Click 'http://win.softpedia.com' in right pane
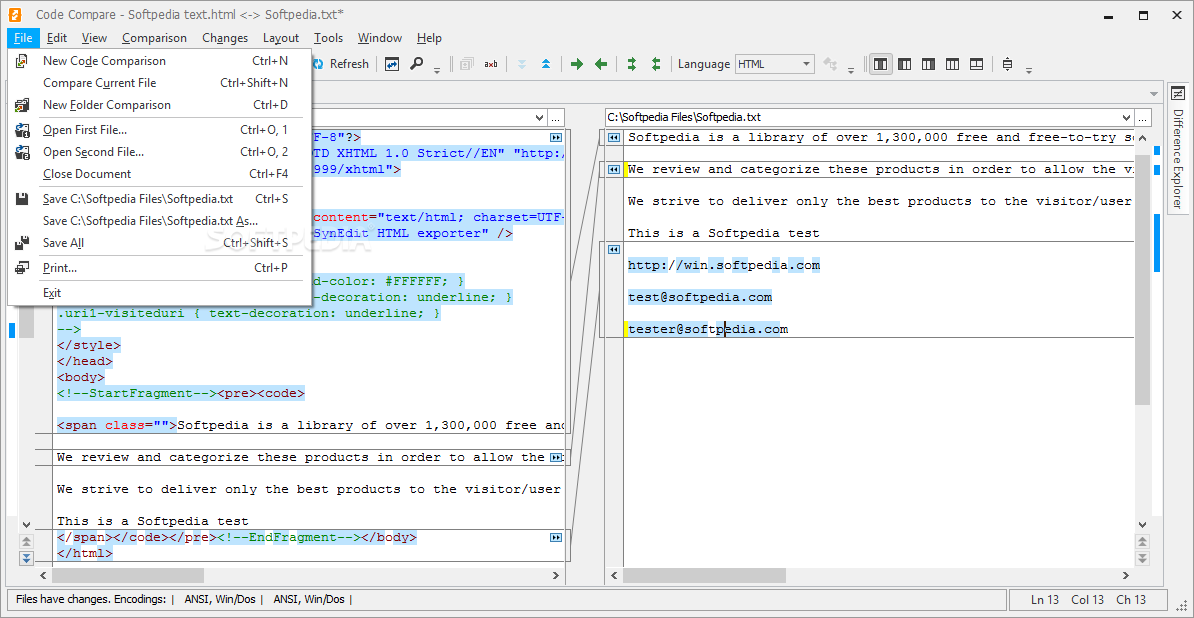 (x=723, y=266)
